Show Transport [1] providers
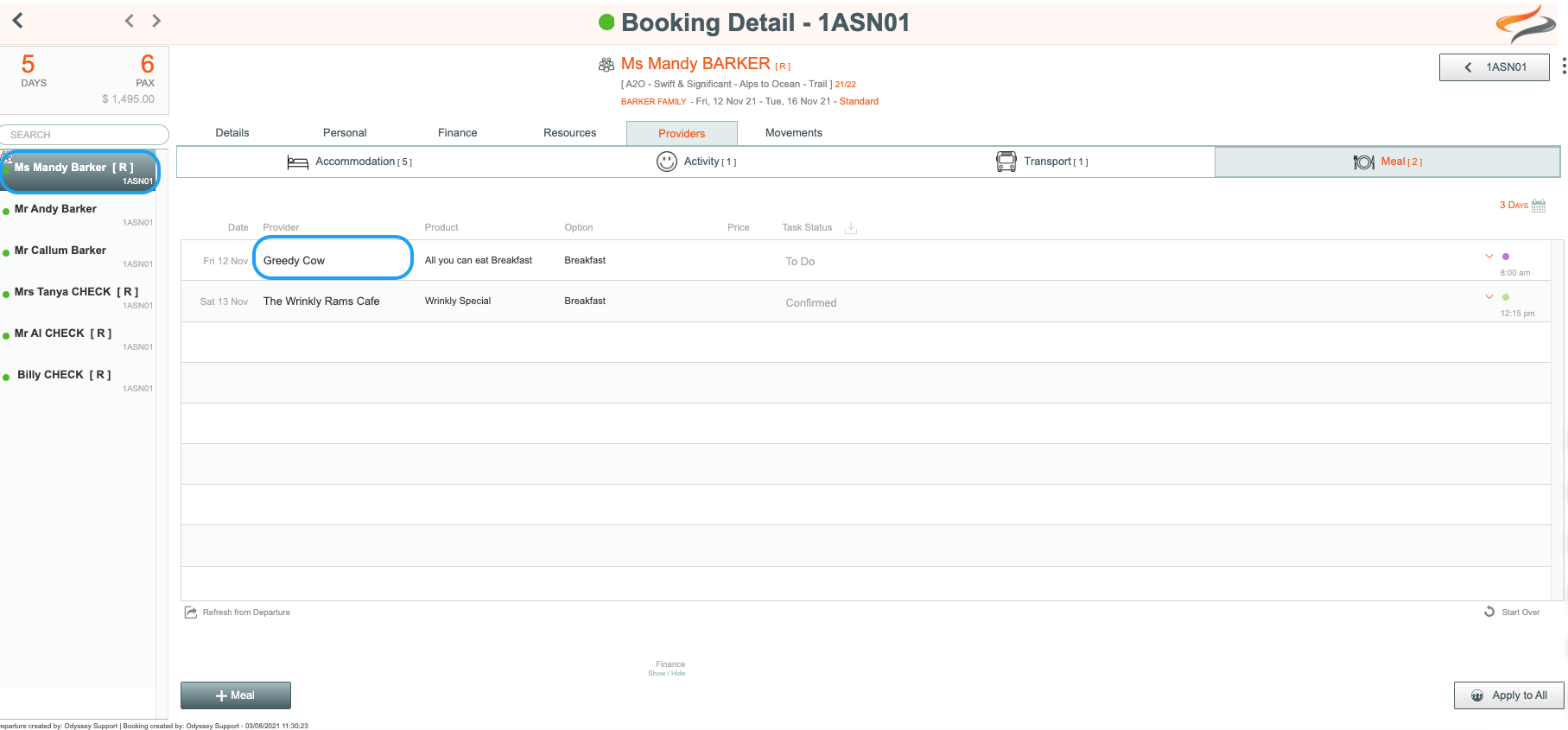 pos(1042,162)
